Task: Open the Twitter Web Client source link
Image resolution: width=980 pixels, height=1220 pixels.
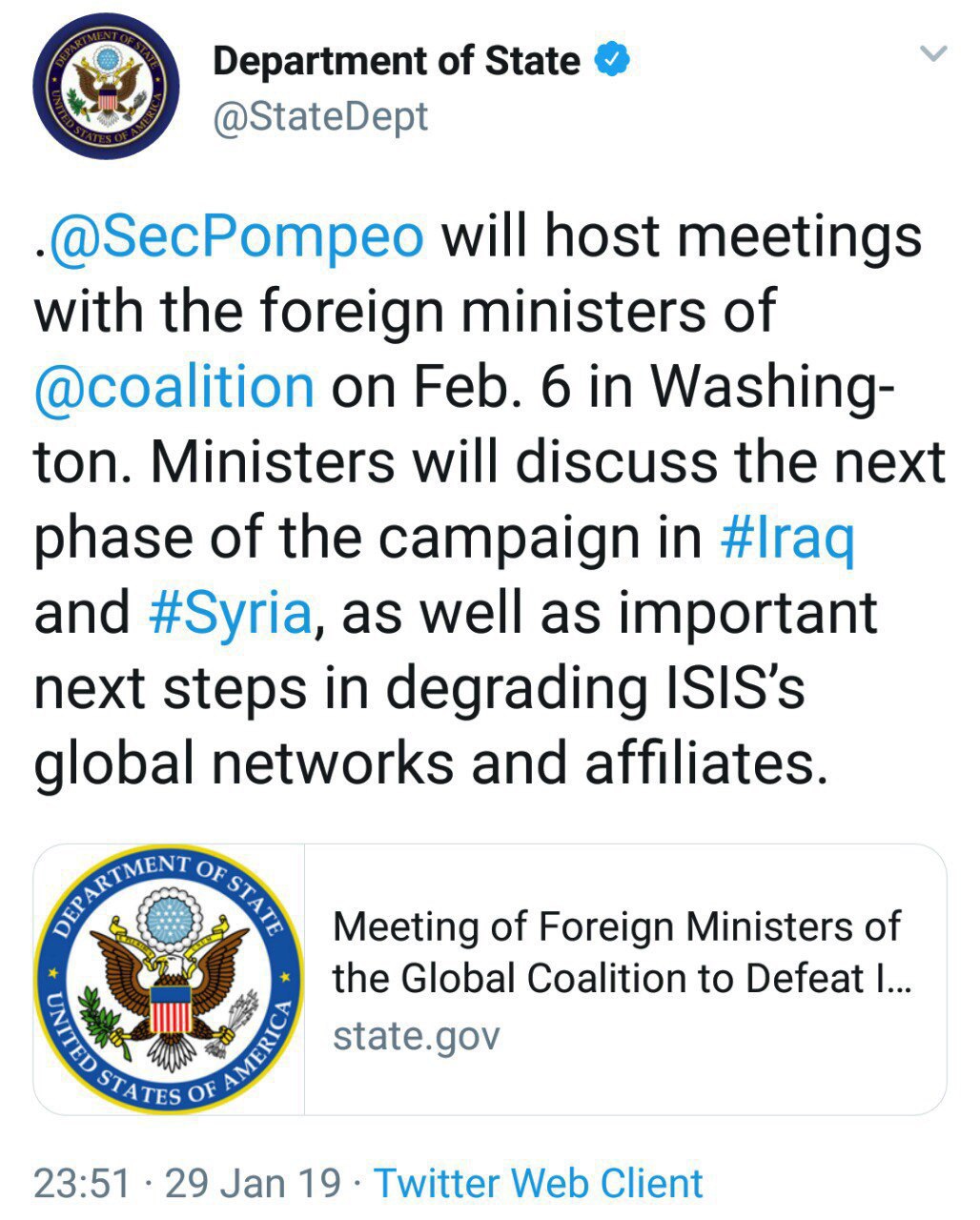Action: click(539, 1183)
